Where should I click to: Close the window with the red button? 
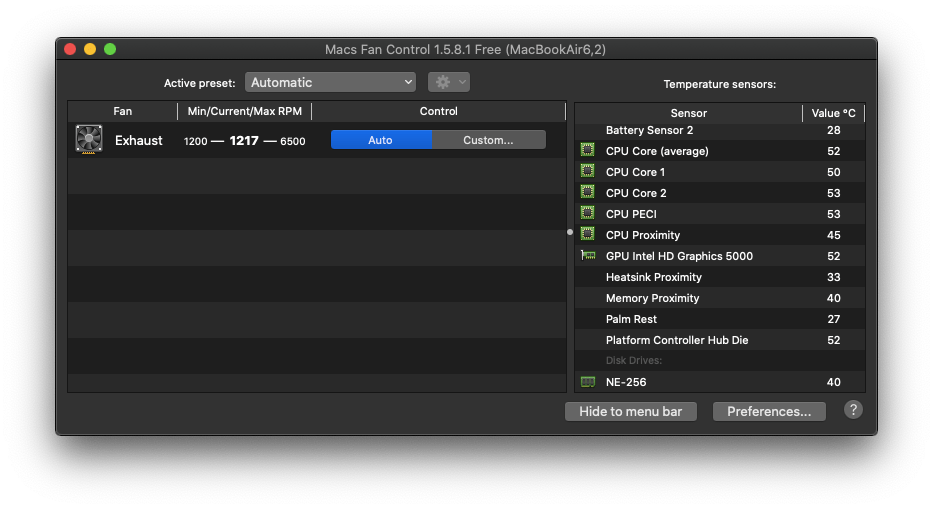[x=70, y=49]
